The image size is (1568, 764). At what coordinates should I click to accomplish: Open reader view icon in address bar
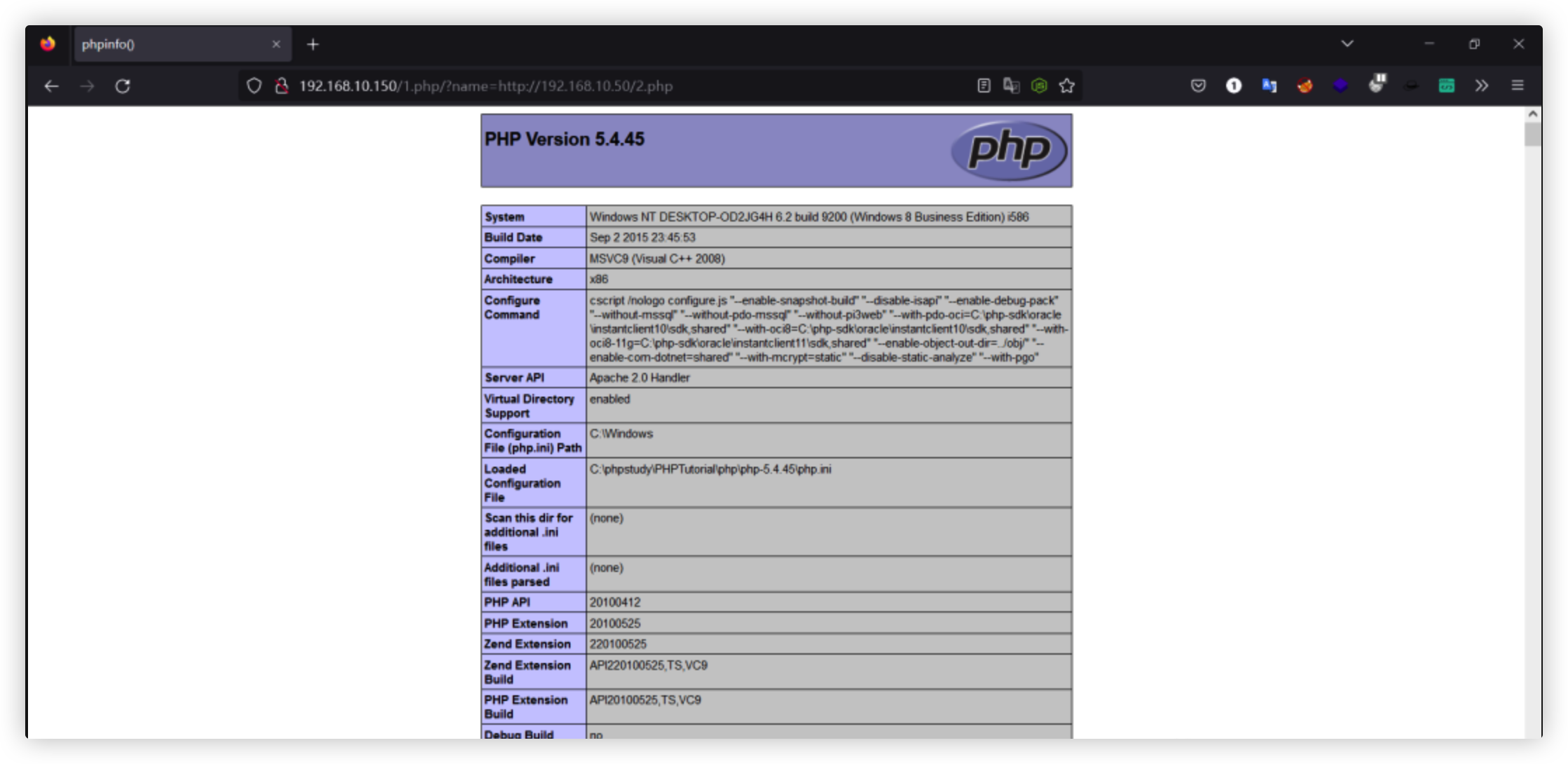tap(984, 86)
